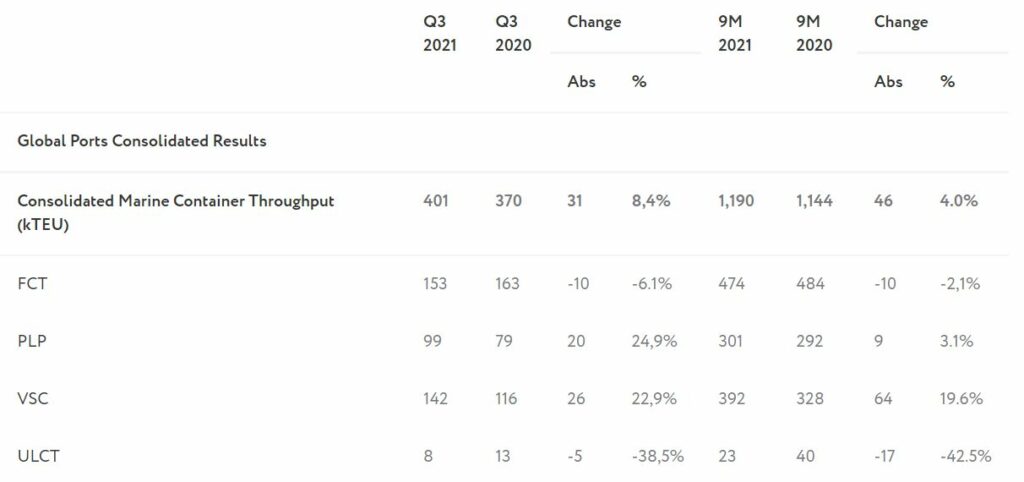
Task: Click the 8,4% consolidated quarterly change
Action: 651,201
